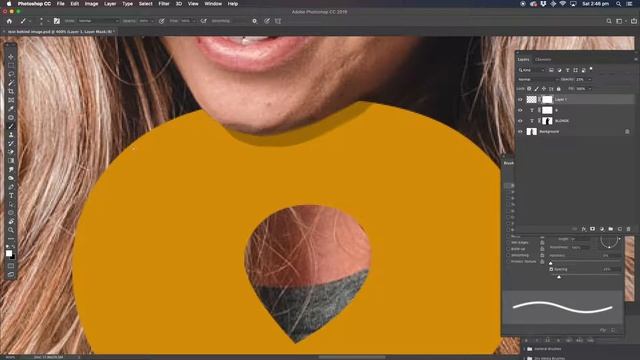Click the brush angle dial control
The width and height of the screenshot is (640, 360).
[x=609, y=241]
